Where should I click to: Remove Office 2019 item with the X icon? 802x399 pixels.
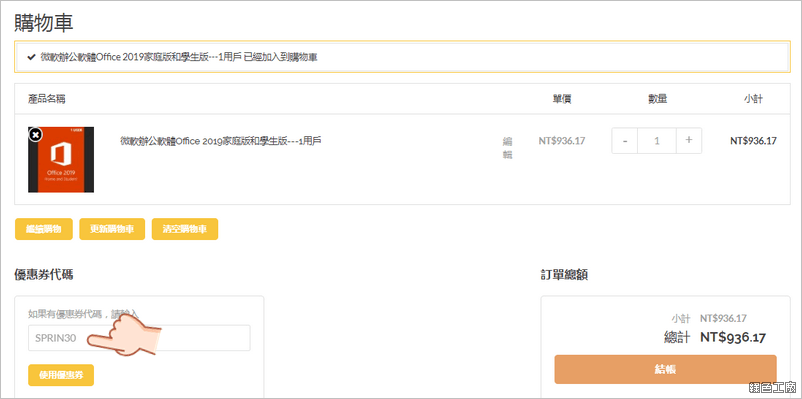coord(35,135)
